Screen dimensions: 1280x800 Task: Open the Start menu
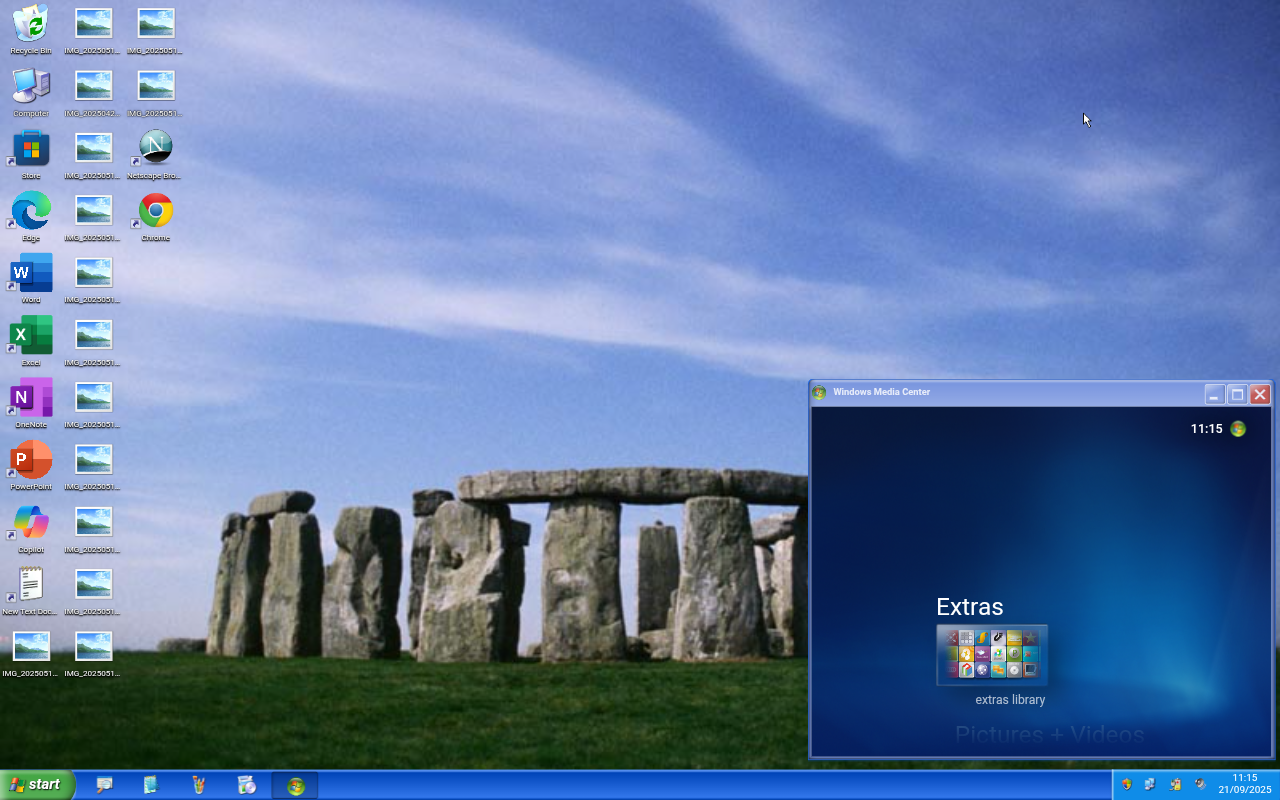pos(37,785)
